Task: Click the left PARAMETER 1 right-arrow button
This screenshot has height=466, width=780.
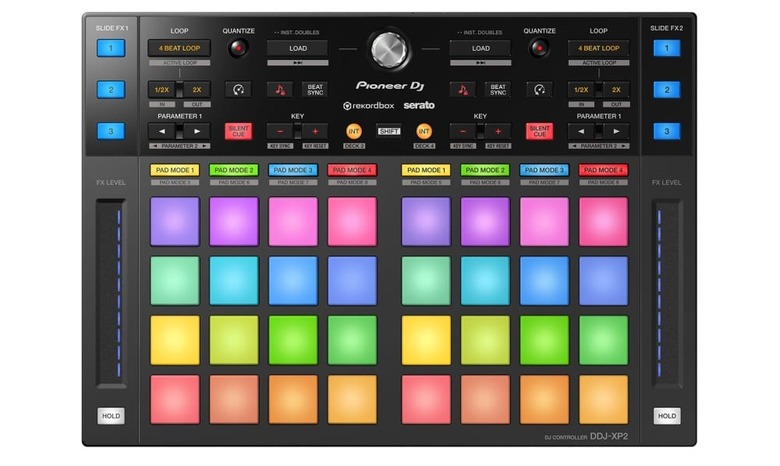Action: tap(197, 131)
